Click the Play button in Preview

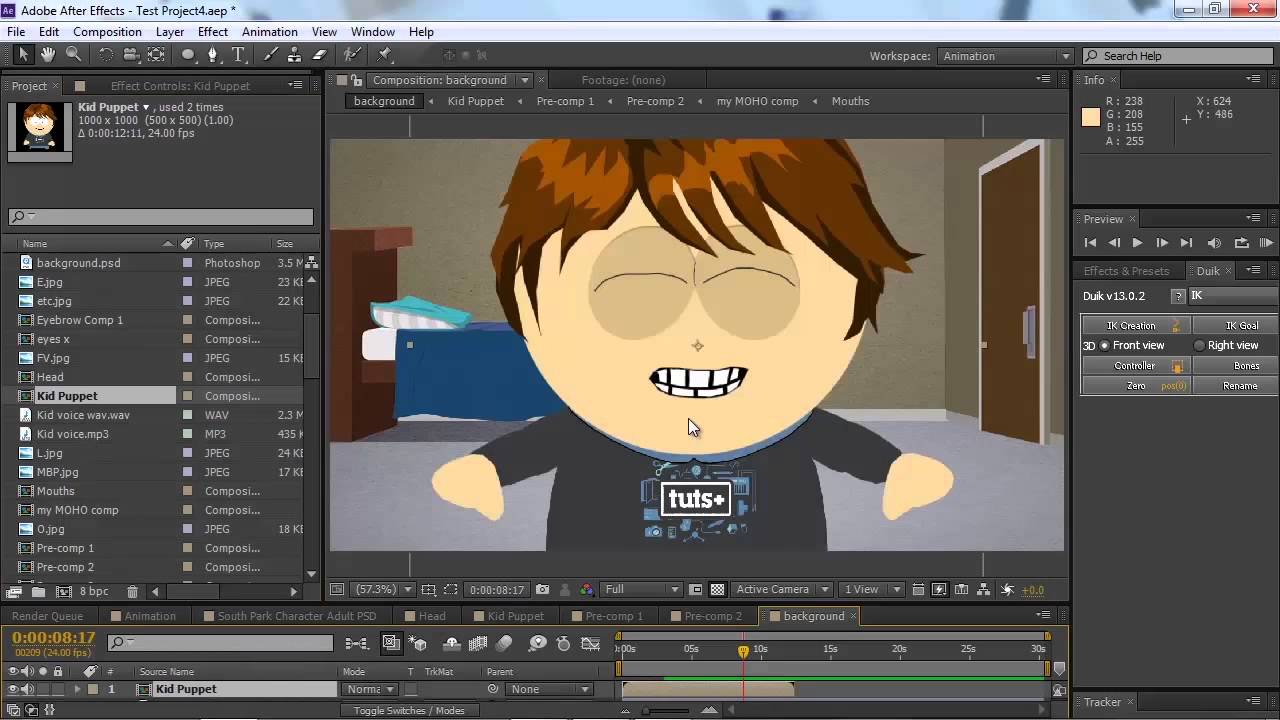coord(1137,242)
